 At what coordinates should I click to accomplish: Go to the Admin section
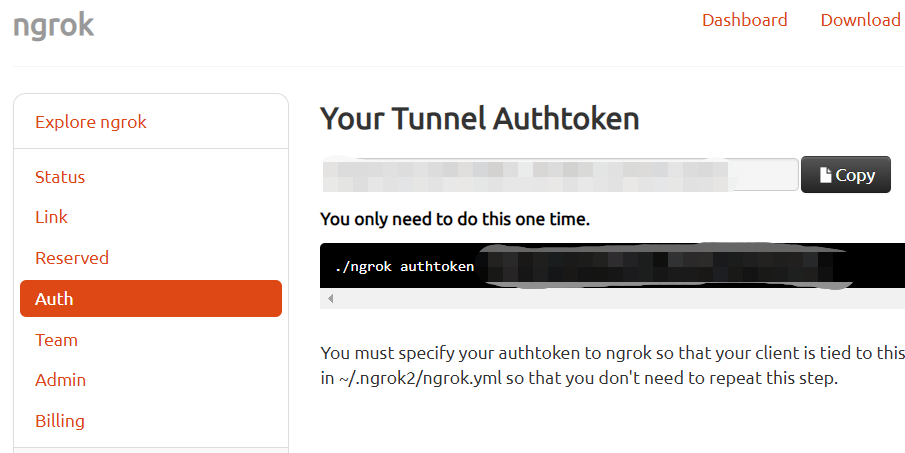pos(61,380)
